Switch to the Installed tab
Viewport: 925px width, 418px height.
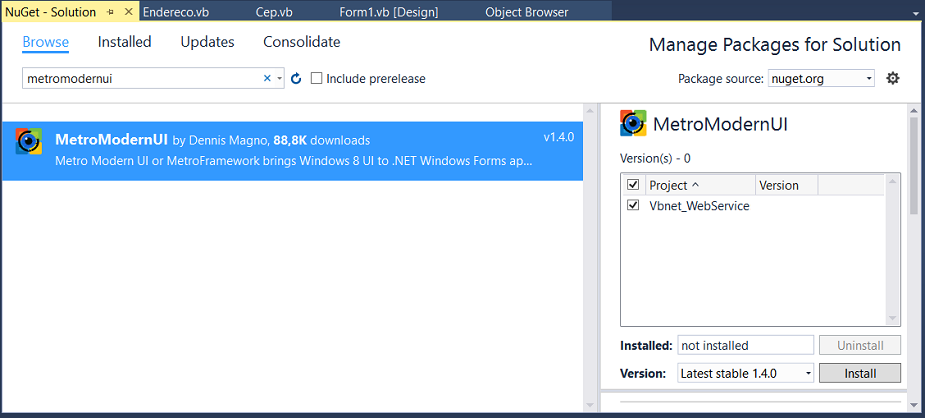coord(124,42)
